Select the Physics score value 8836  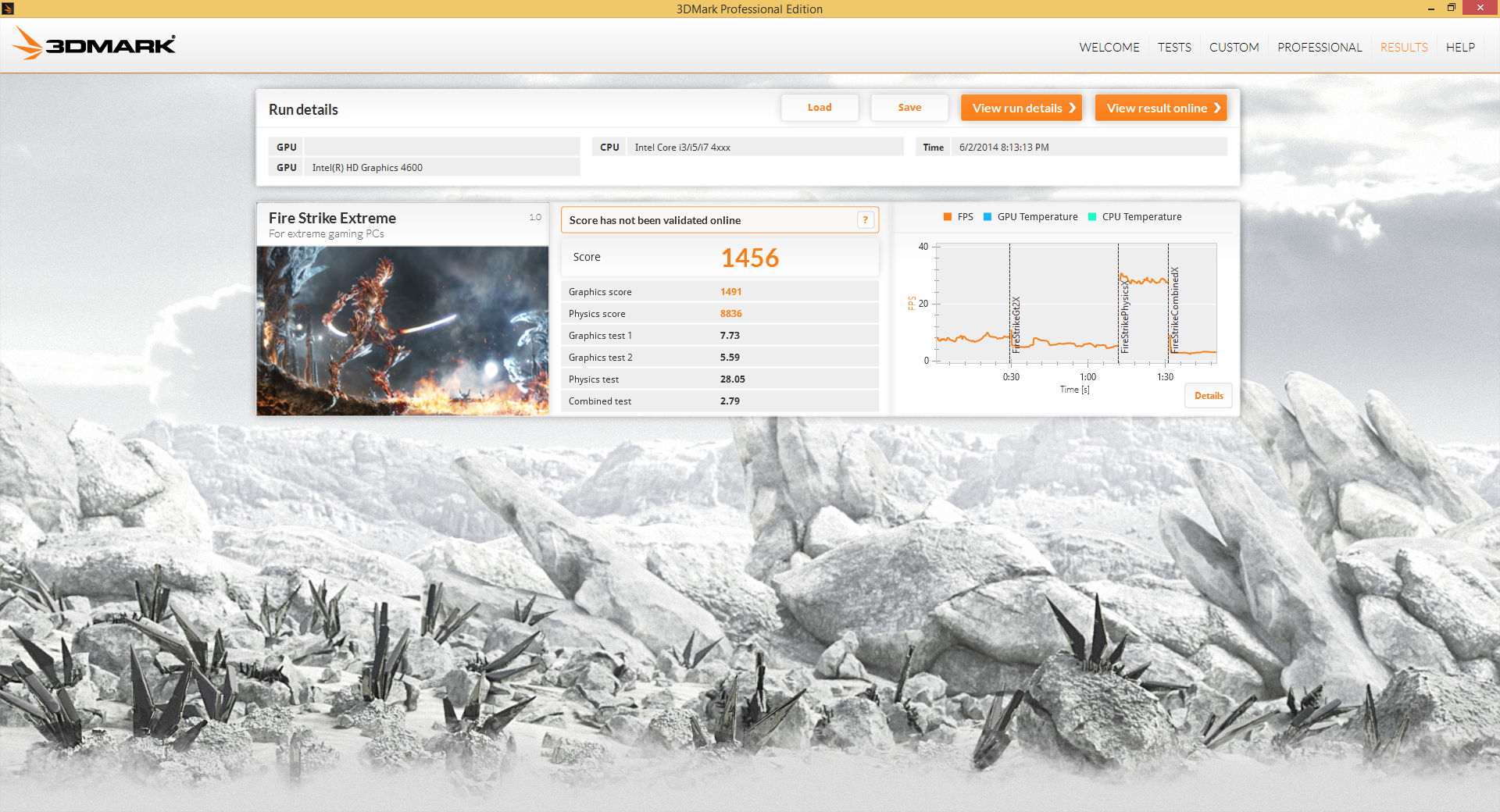(730, 314)
